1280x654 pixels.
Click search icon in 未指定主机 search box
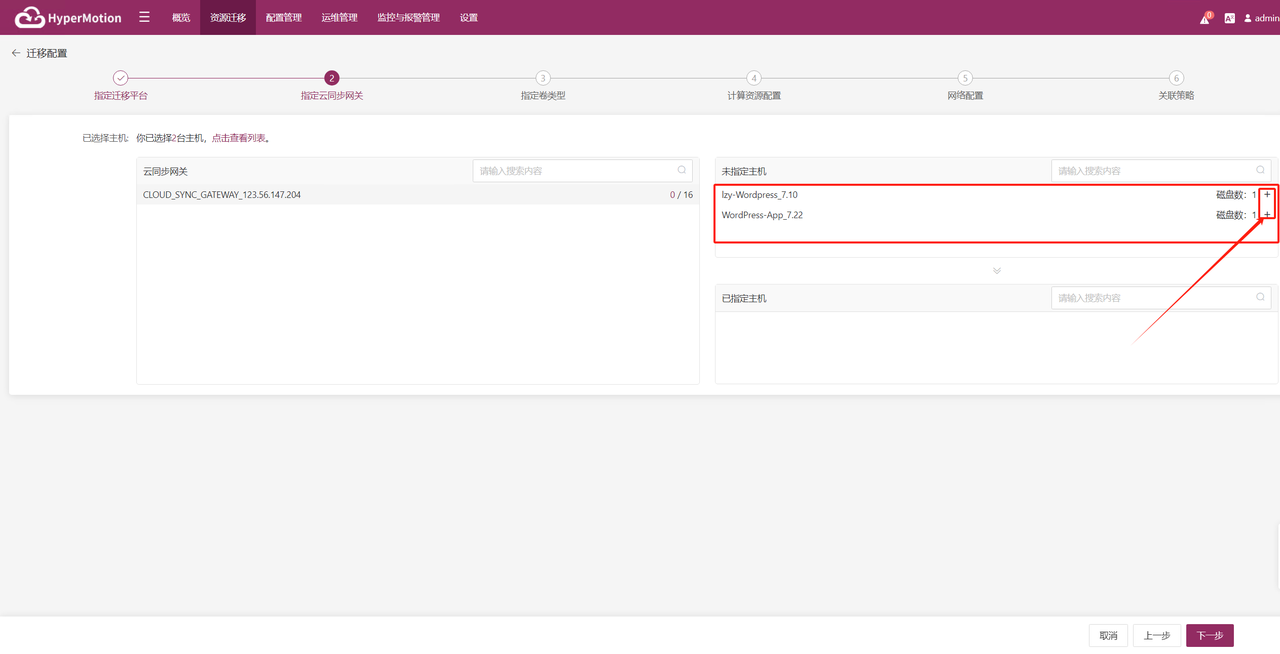[x=1260, y=171]
